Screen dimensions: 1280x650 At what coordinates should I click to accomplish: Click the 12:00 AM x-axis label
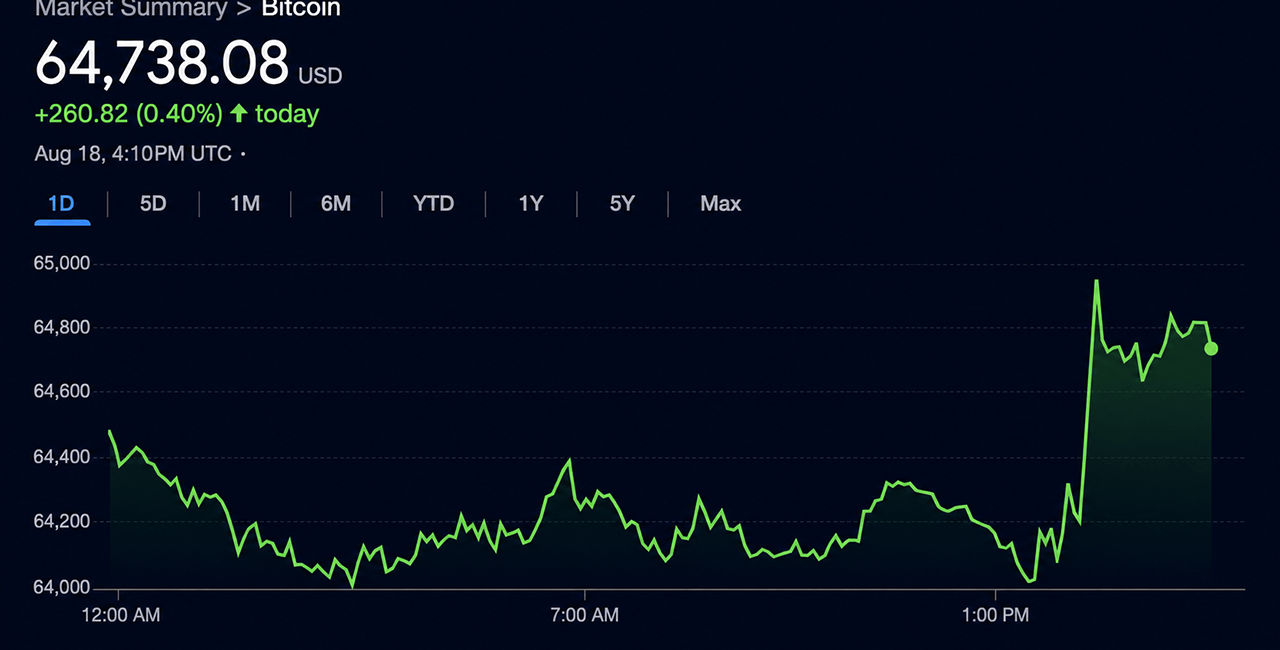[120, 615]
